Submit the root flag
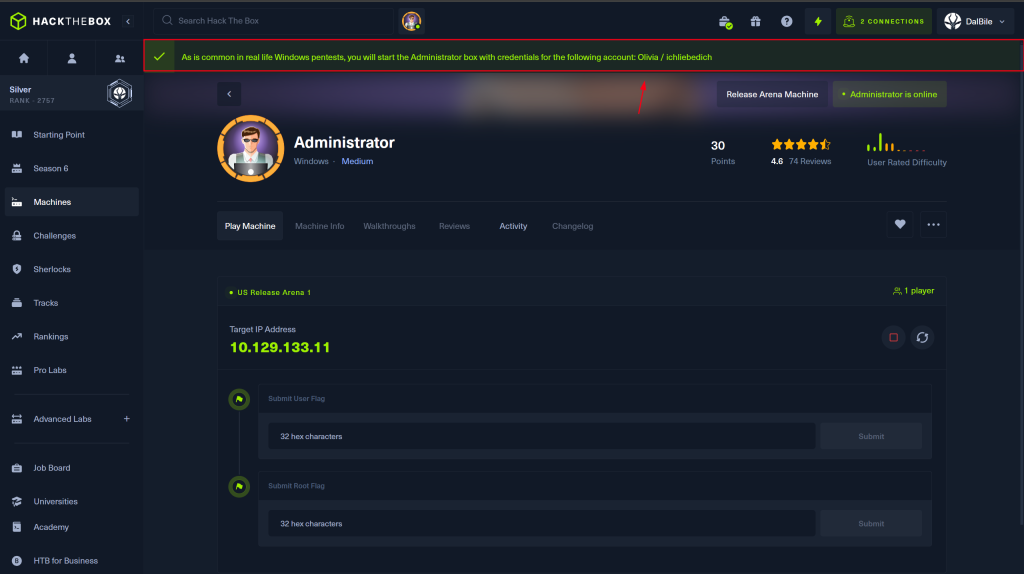 coord(871,524)
